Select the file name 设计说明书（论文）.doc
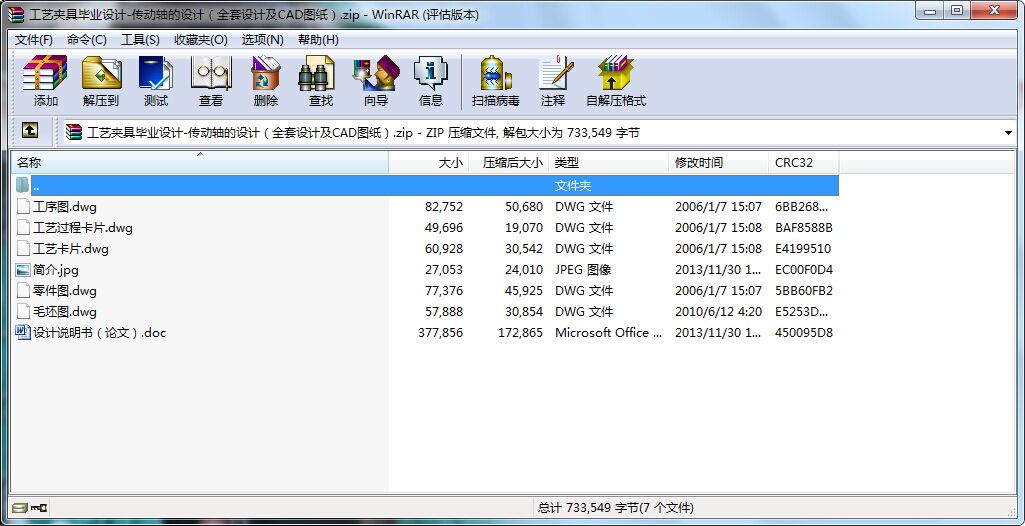Screen dimensions: 1025x526 [x=99, y=332]
